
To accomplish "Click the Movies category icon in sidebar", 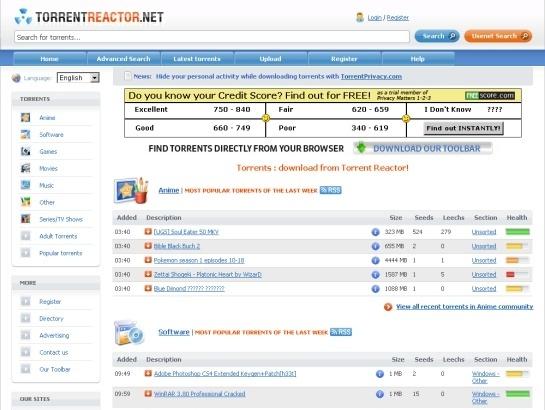I will tap(25, 168).
